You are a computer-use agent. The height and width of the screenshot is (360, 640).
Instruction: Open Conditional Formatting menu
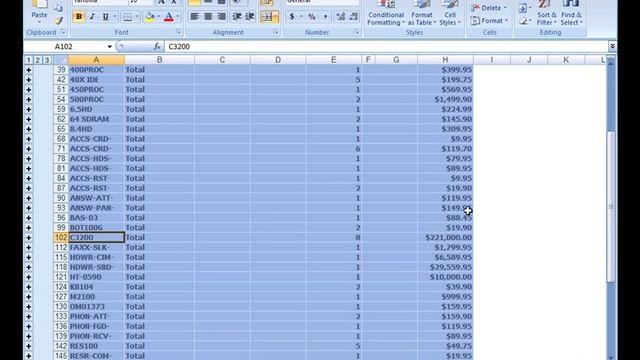coord(386,13)
